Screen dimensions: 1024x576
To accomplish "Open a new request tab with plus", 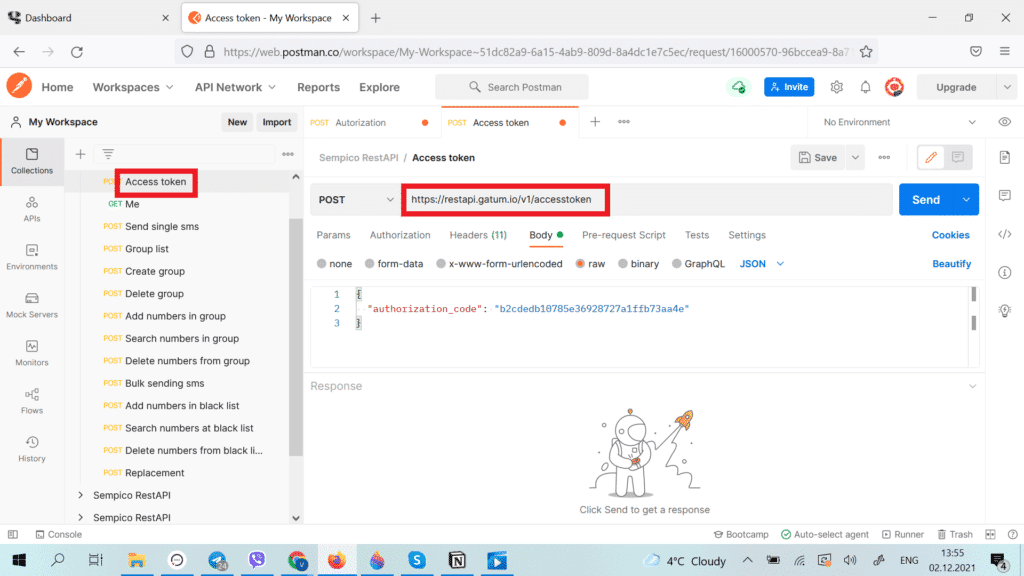I will click(x=595, y=121).
